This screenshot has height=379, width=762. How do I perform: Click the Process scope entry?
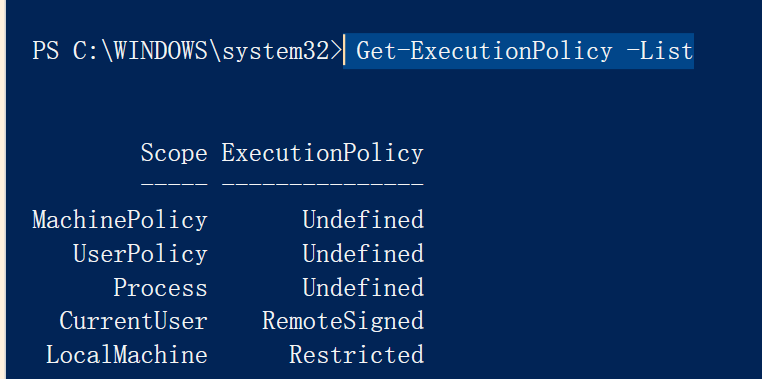pyautogui.click(x=160, y=288)
